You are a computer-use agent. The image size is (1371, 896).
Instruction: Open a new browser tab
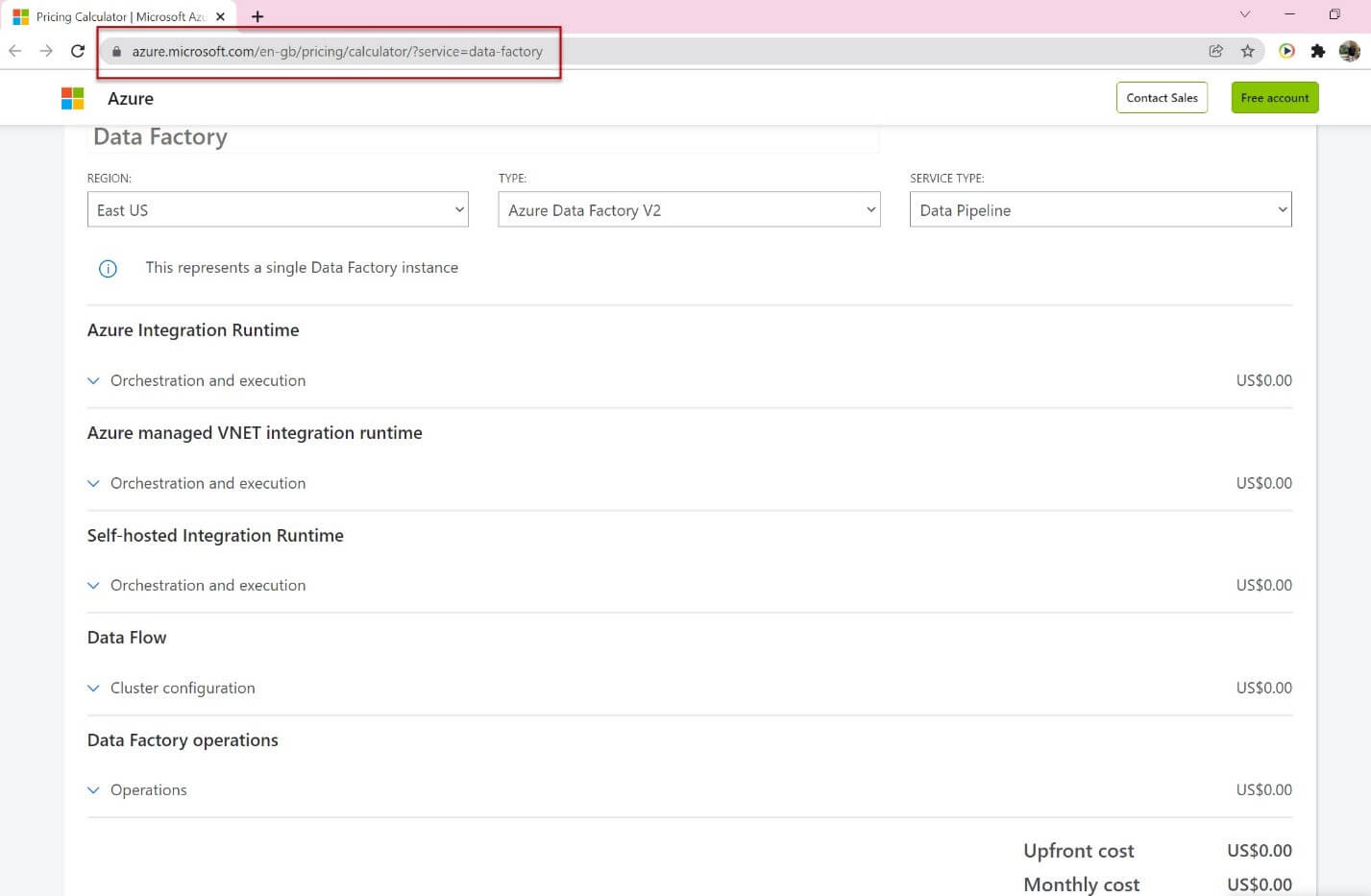pos(257,16)
